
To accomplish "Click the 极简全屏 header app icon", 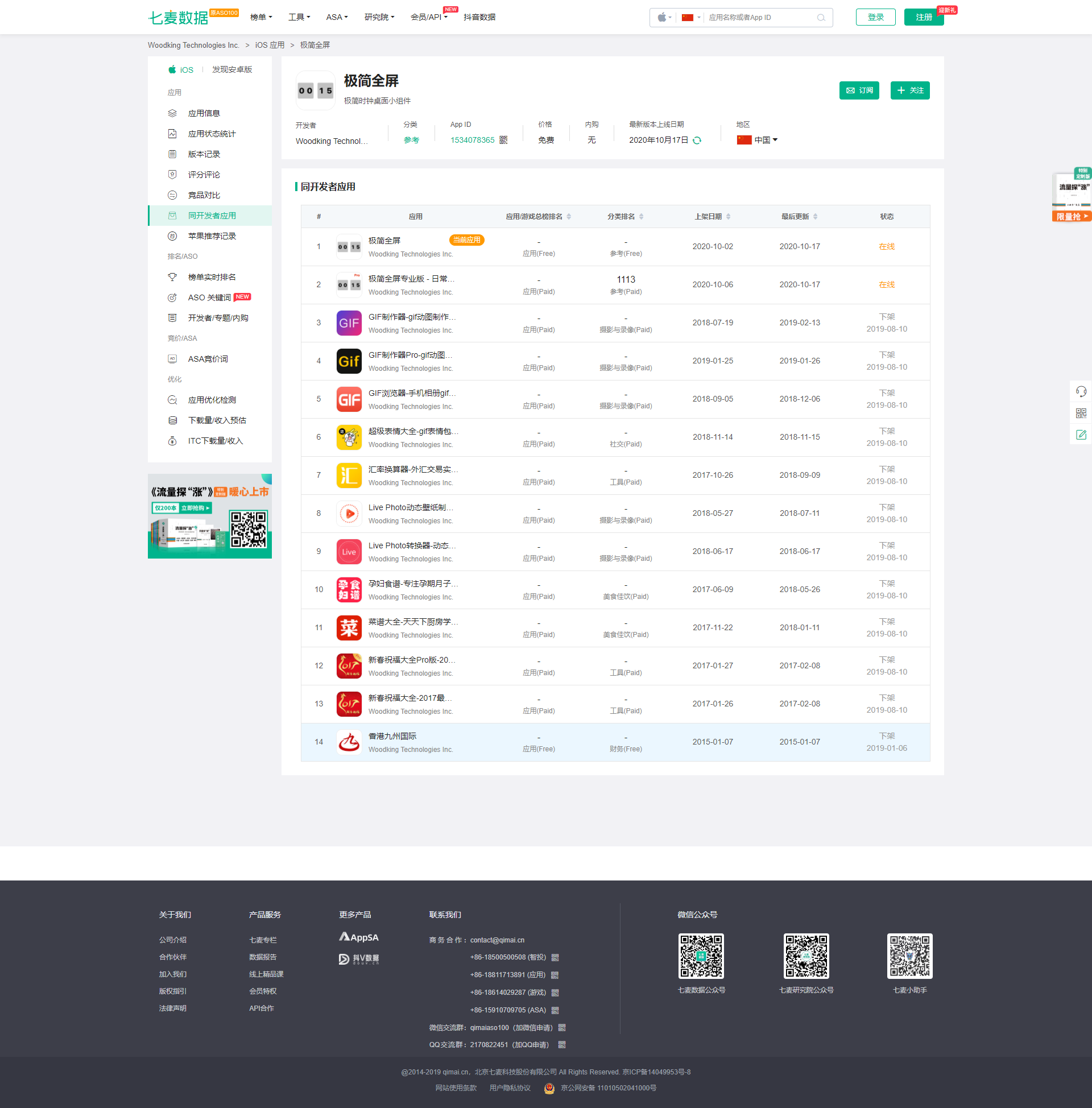I will pos(316,90).
